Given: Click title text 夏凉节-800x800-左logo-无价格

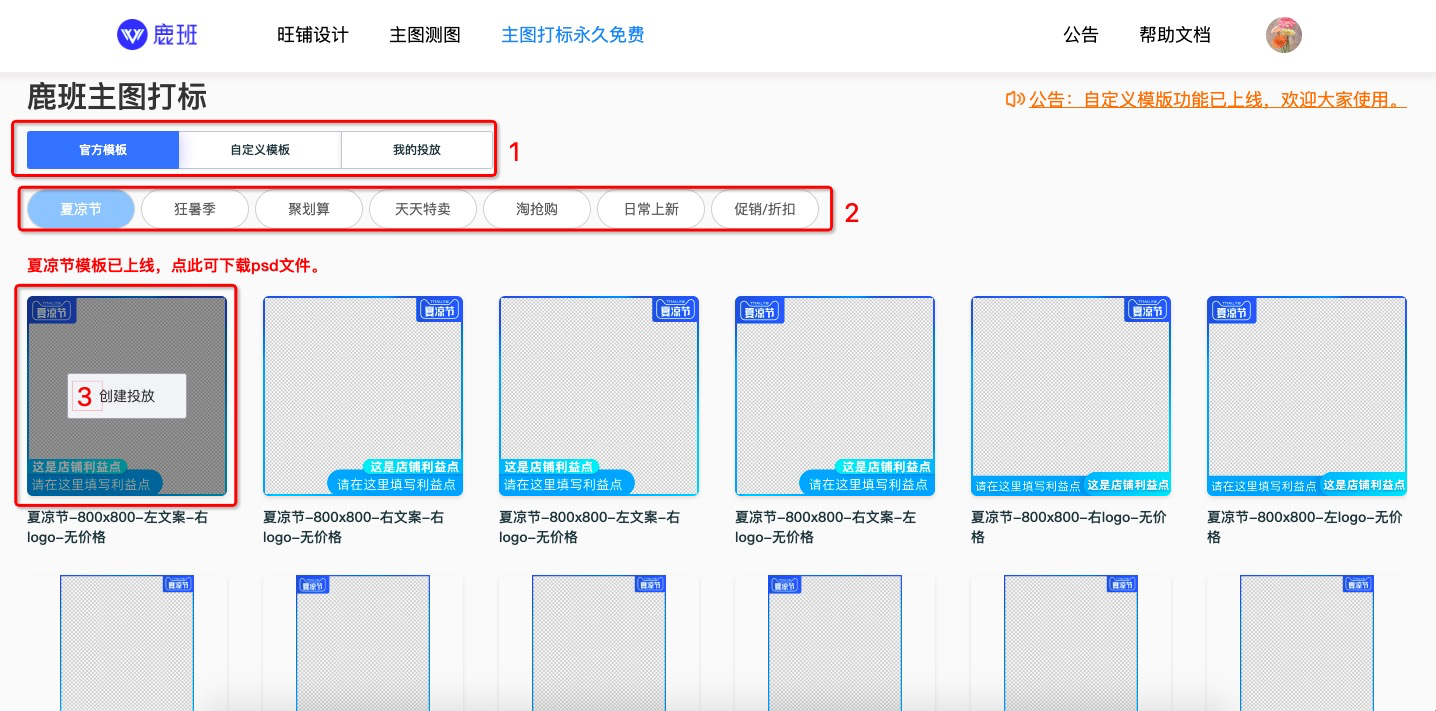Looking at the screenshot, I should (1305, 527).
